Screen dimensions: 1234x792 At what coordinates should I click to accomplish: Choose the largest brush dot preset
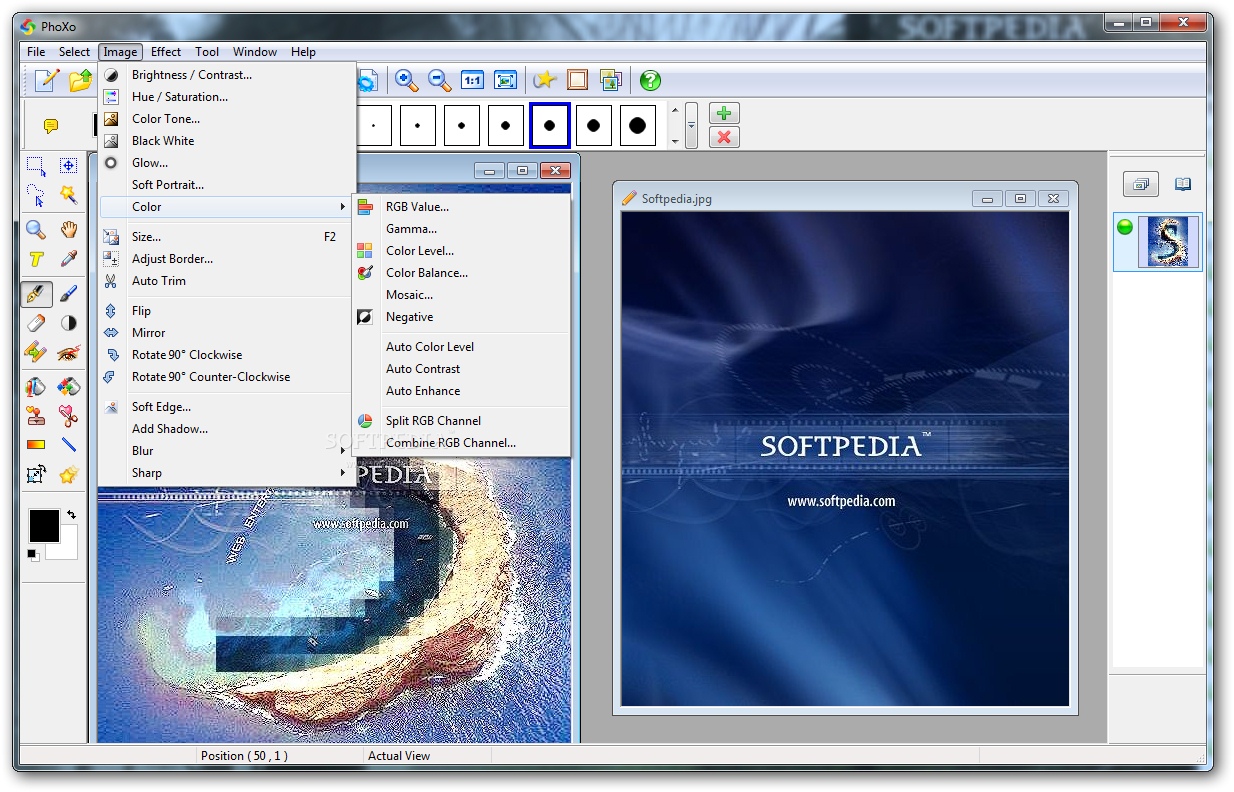(638, 126)
